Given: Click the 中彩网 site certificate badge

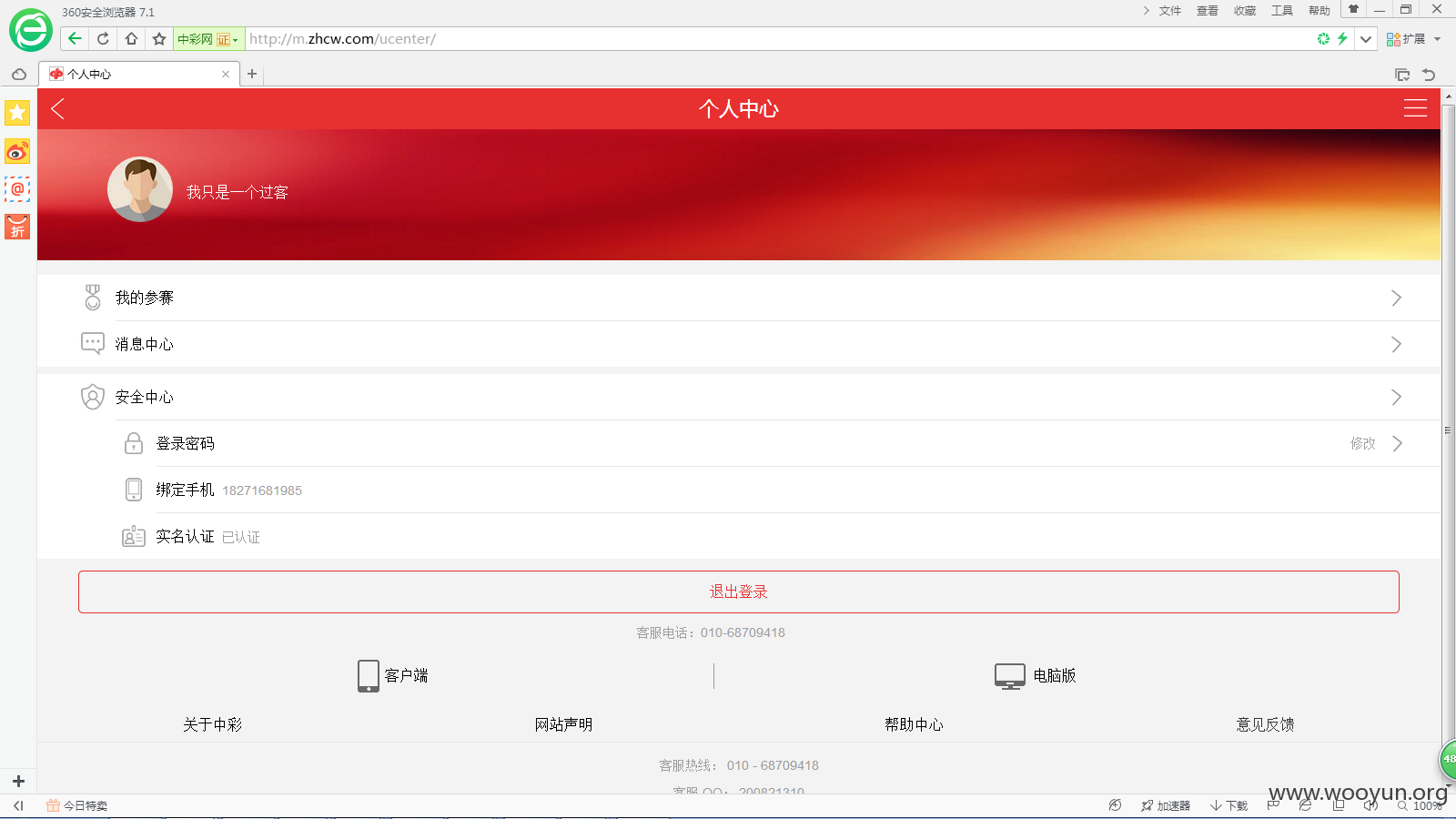Looking at the screenshot, I should [x=207, y=39].
